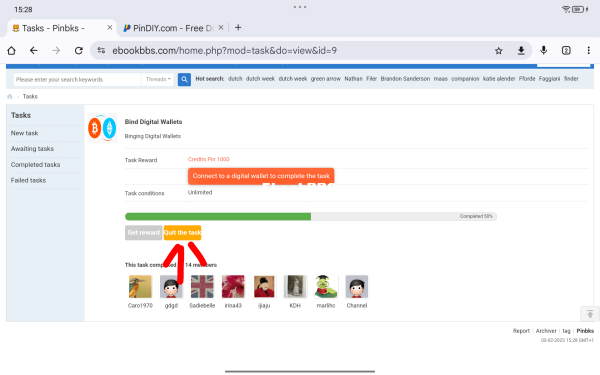Bookmark this page with star icon
600x375 pixels.
[498, 51]
